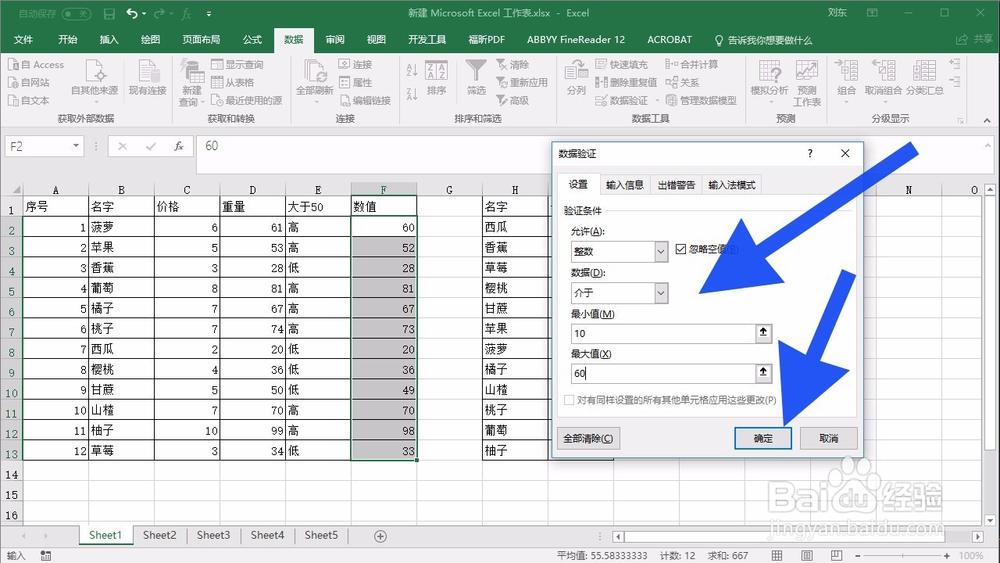Screen dimensions: 1000x563
Task: Click the 最大值 input field
Action: pyautogui.click(x=663, y=374)
